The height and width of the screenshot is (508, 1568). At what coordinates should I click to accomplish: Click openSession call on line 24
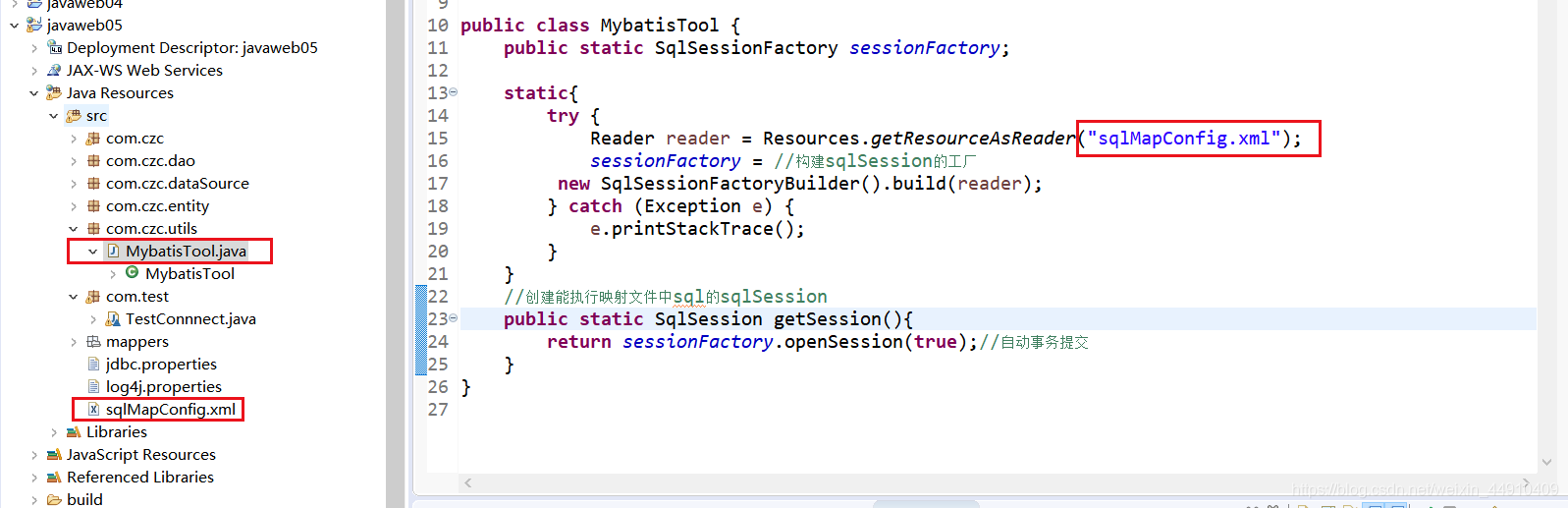click(x=843, y=342)
